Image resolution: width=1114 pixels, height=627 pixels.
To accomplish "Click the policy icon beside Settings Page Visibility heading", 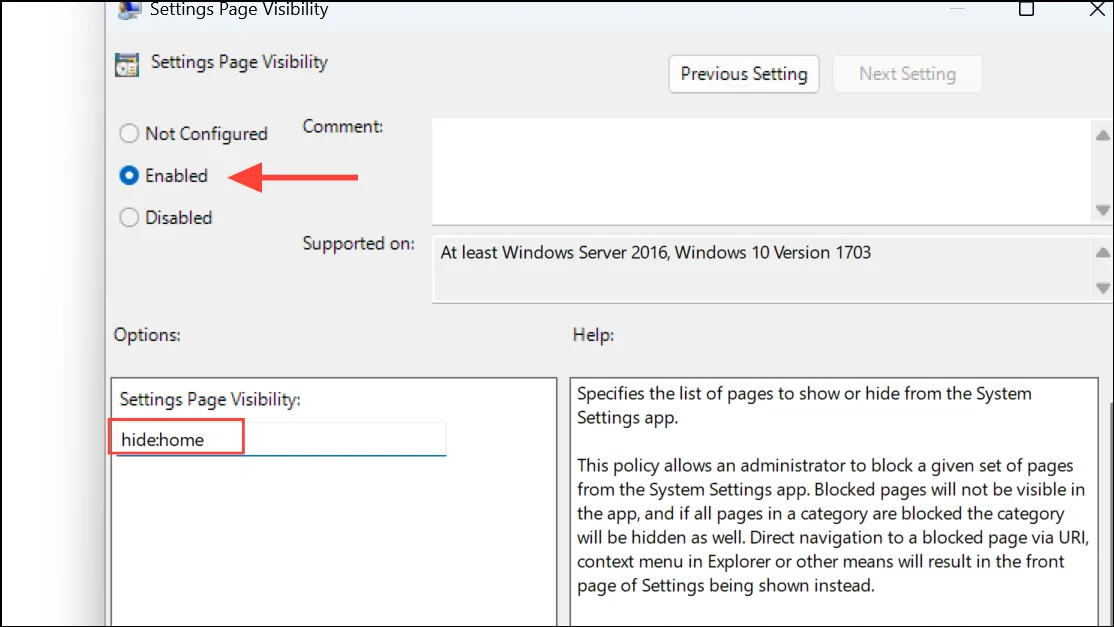I will [127, 65].
